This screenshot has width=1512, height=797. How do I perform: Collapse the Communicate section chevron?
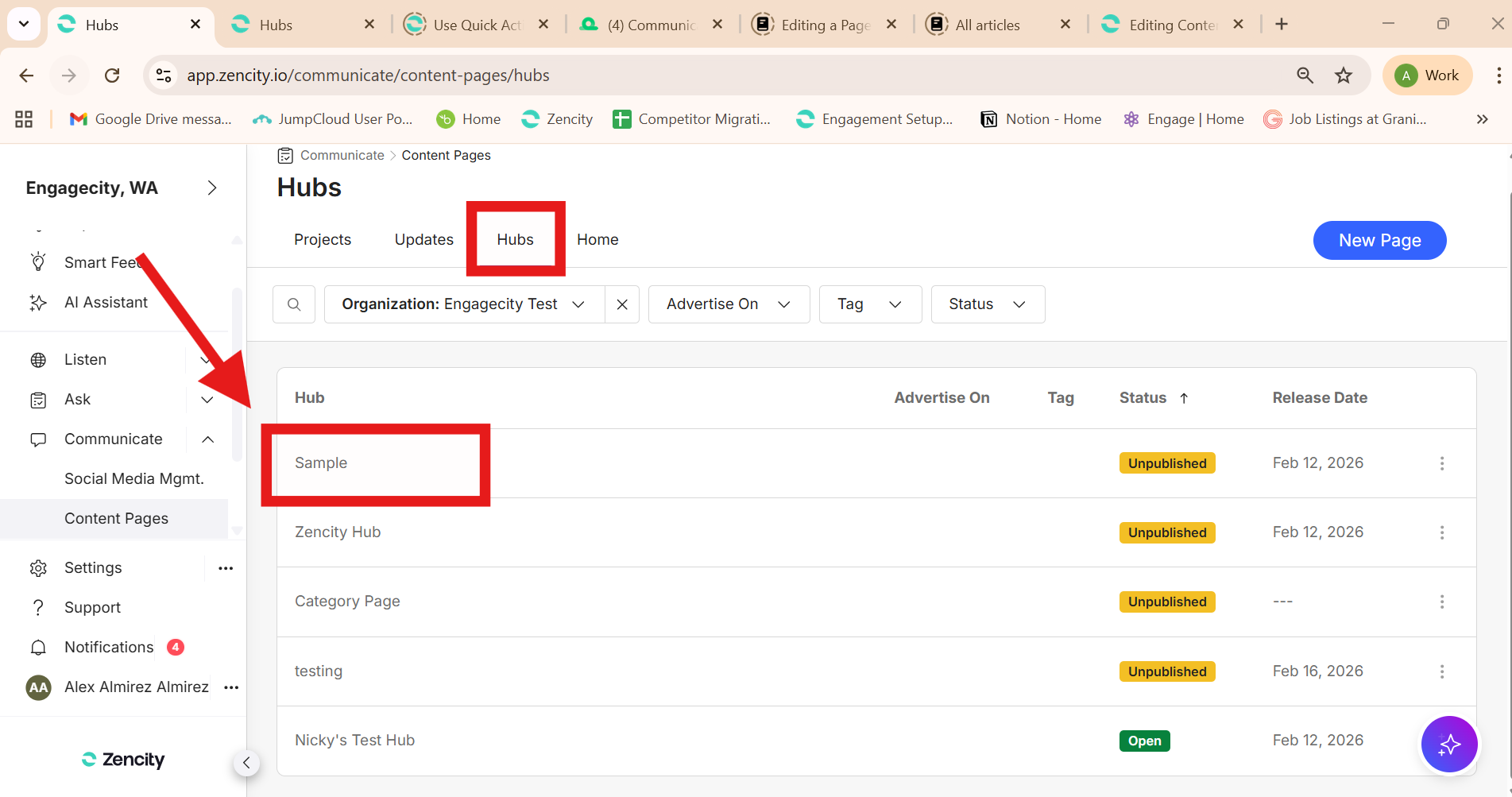tap(207, 439)
